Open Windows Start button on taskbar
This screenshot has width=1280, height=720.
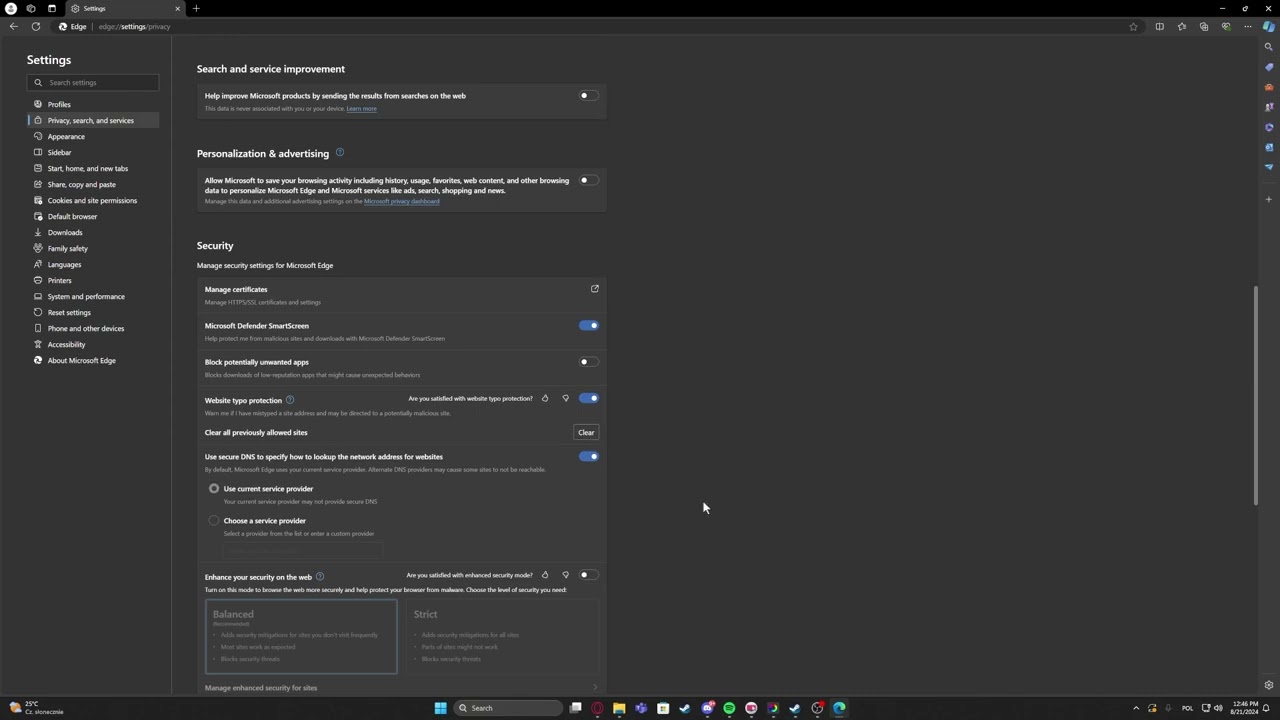pyautogui.click(x=440, y=708)
